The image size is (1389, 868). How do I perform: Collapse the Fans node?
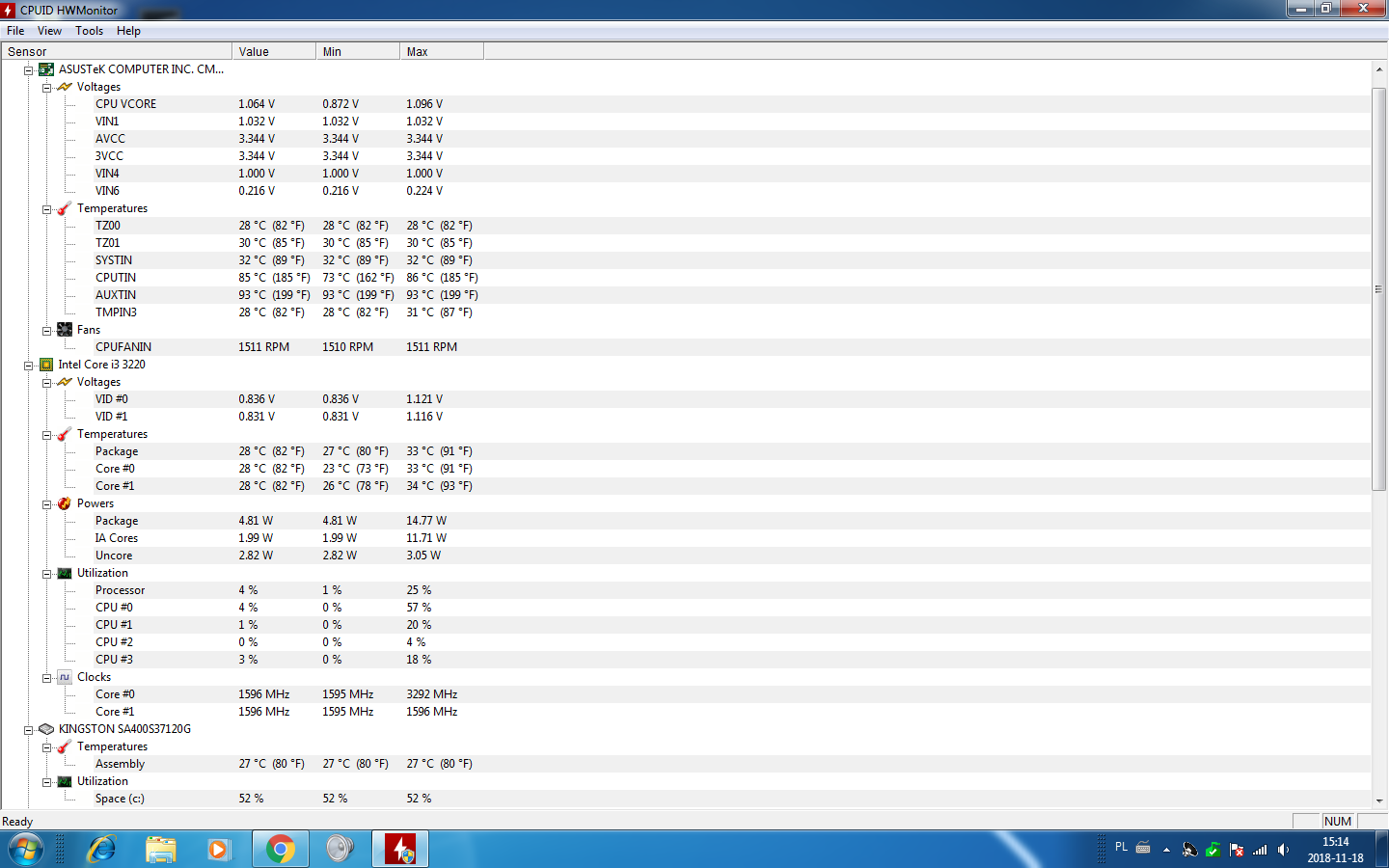(x=46, y=331)
